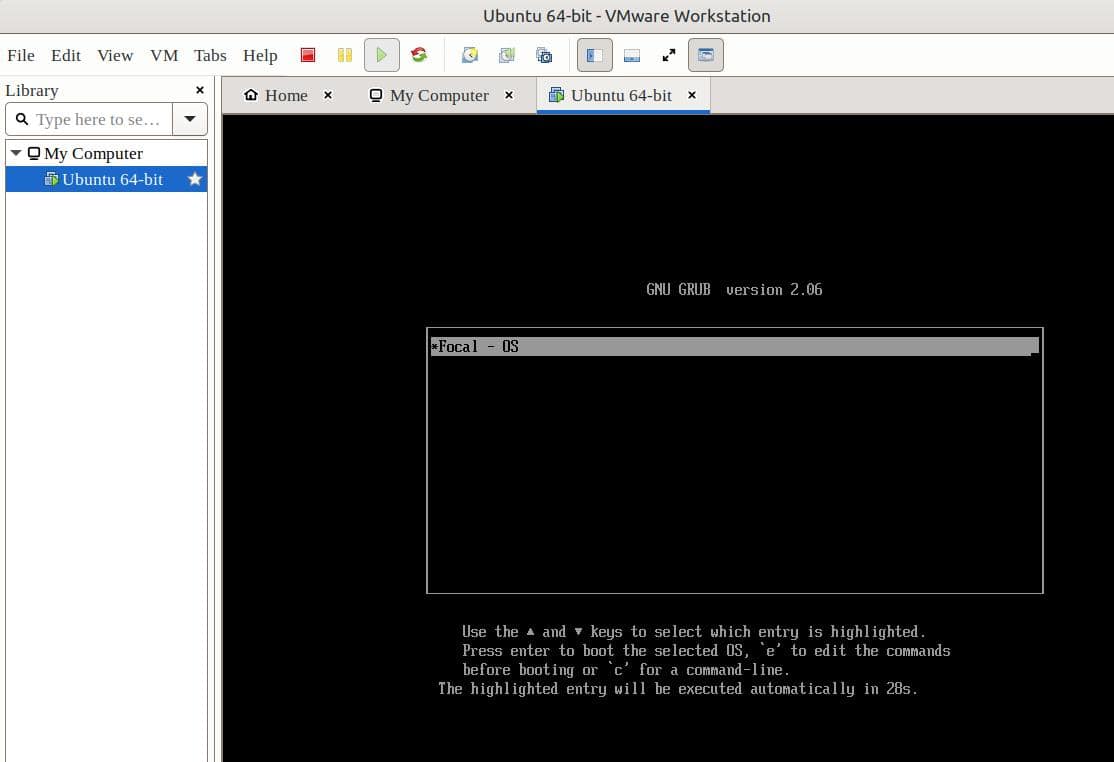
Task: Select the Focal - OS GRUB entry
Action: tap(735, 347)
